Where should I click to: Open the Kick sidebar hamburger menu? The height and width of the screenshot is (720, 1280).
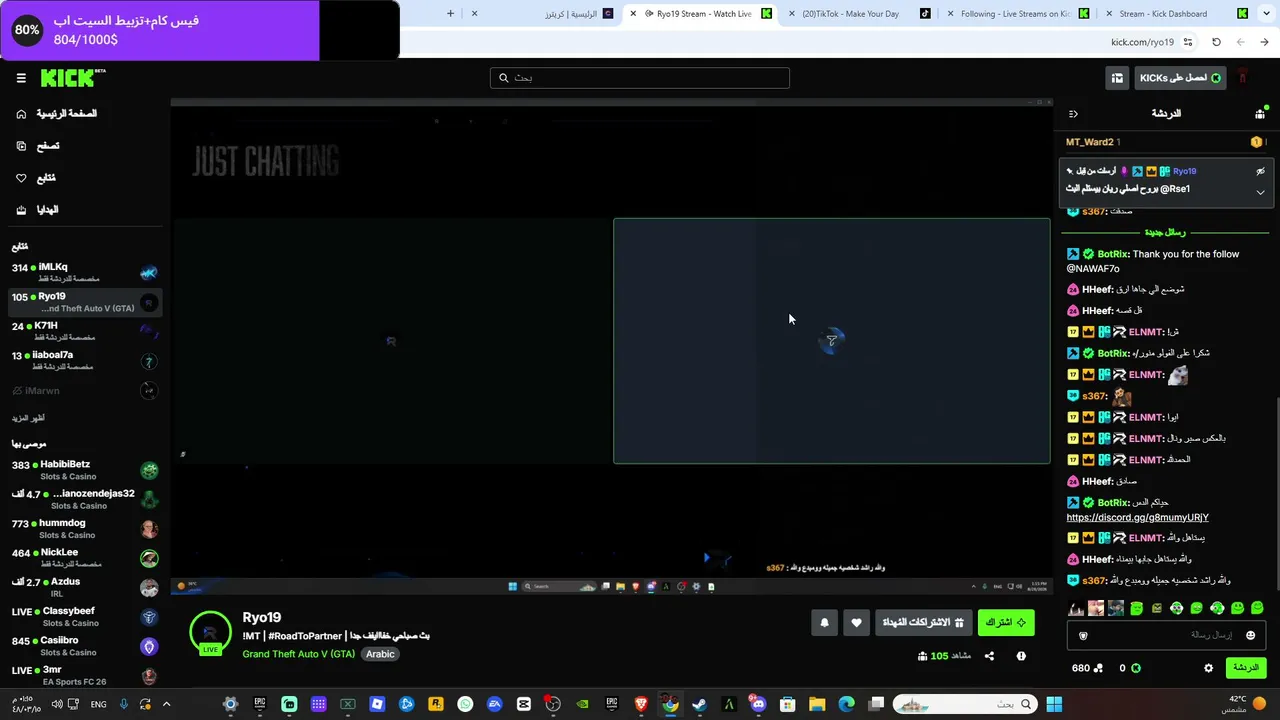coord(21,78)
